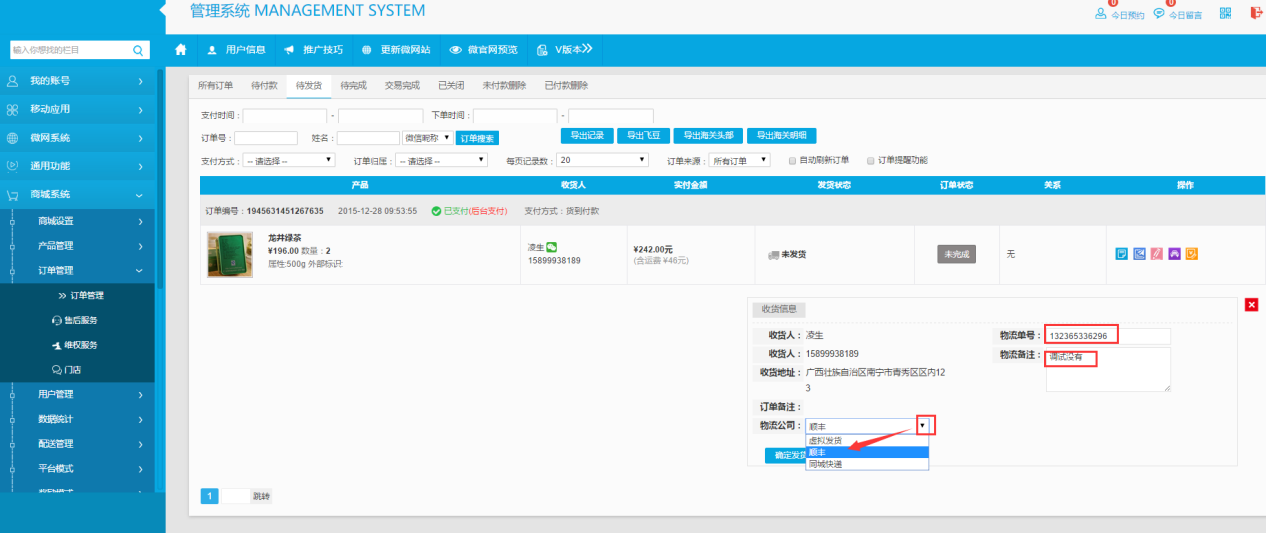Click the red logout icon in header

point(1256,14)
